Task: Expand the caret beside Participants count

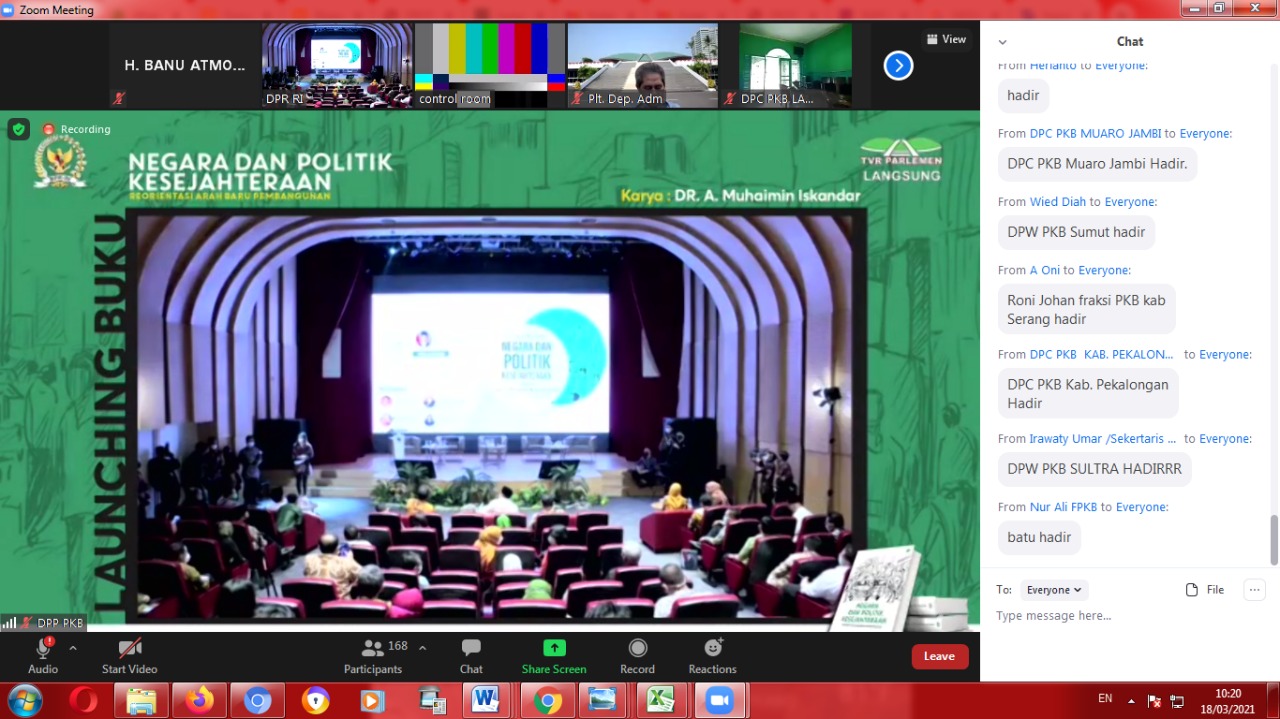Action: 422,648
